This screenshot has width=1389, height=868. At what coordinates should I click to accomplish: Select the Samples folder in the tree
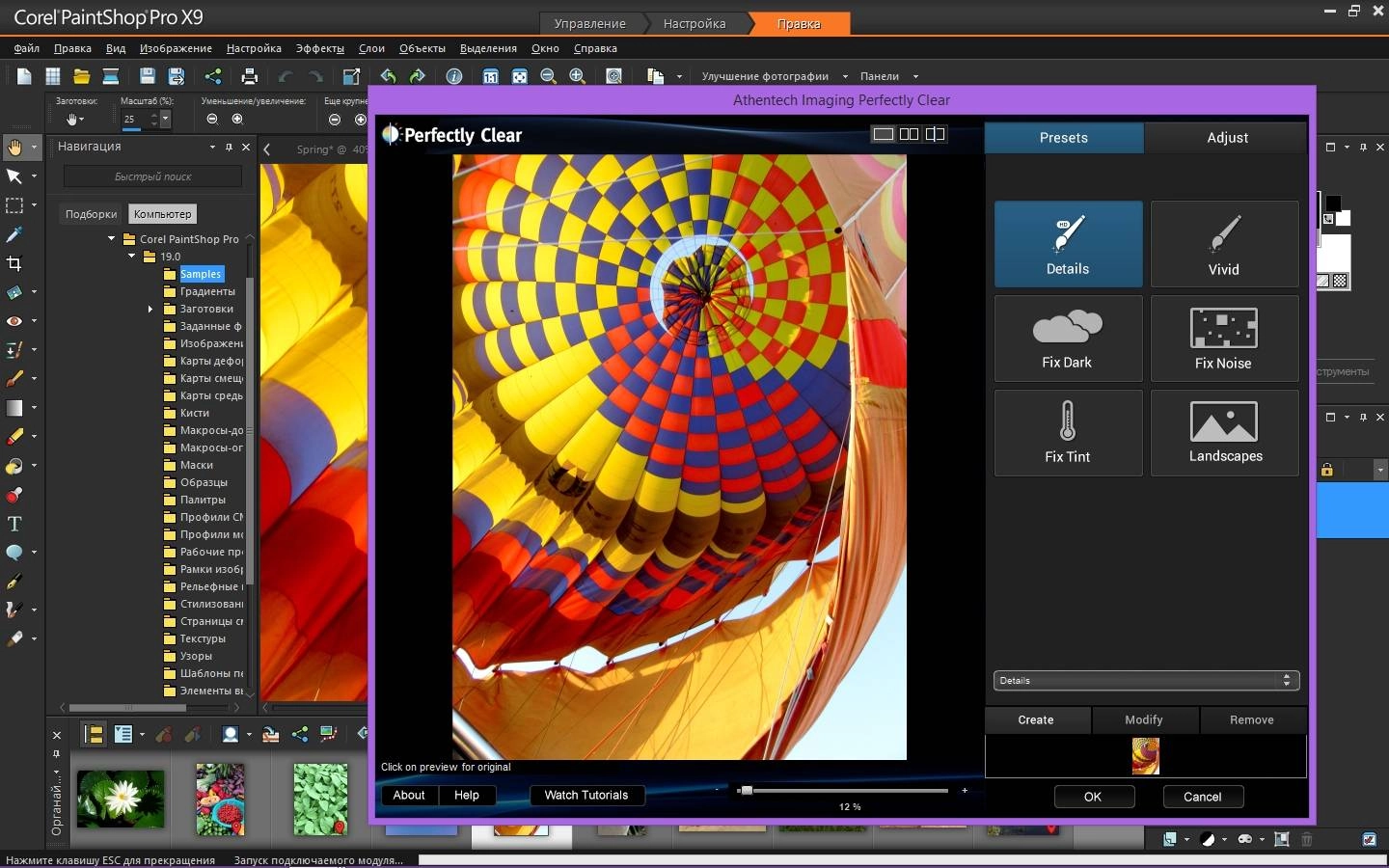coord(201,274)
